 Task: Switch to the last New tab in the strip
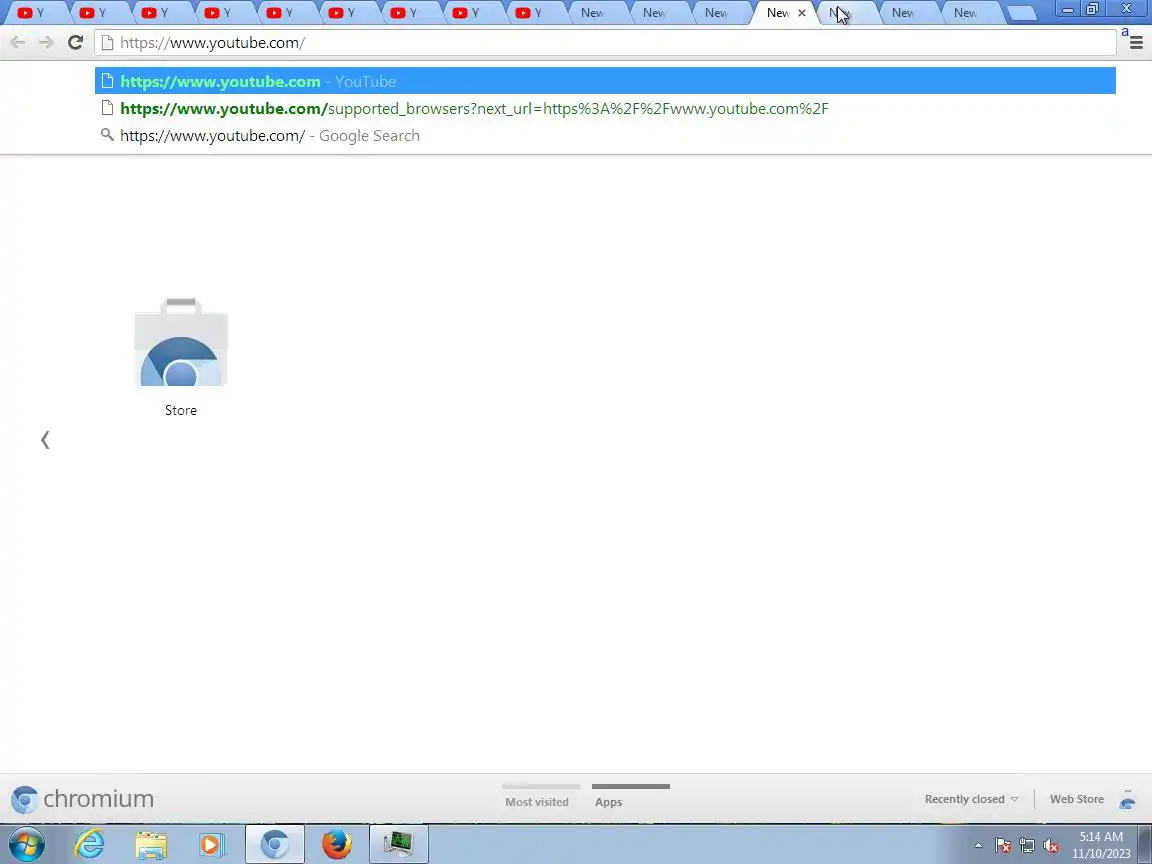973,12
